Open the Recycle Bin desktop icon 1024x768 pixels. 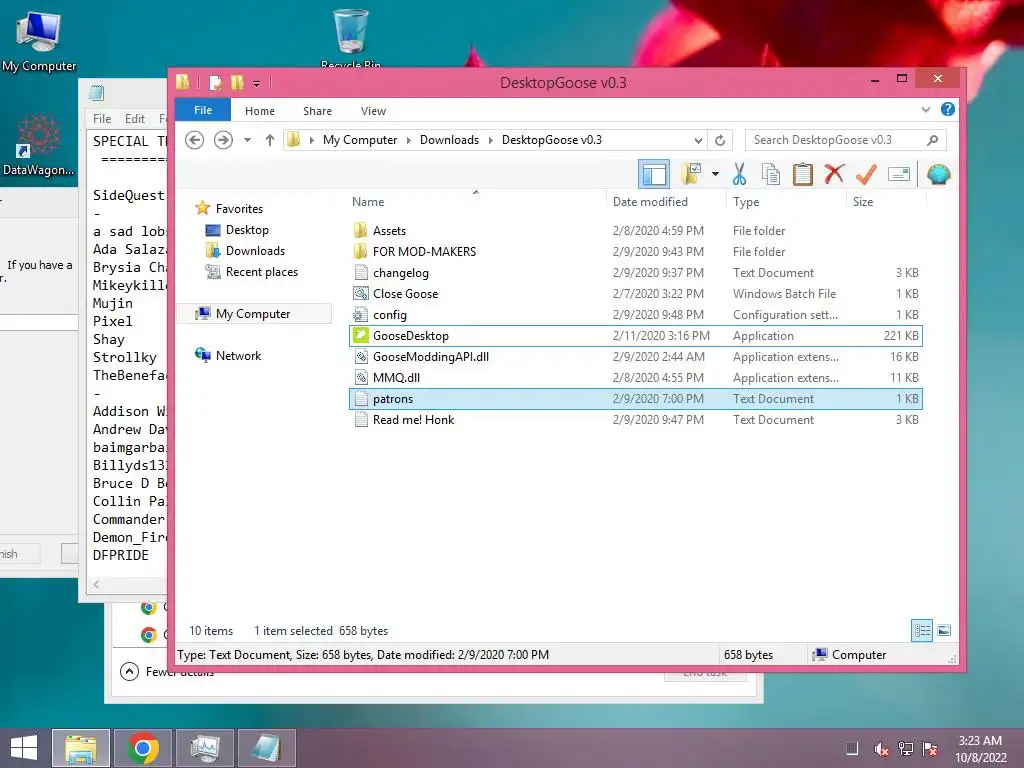click(351, 39)
